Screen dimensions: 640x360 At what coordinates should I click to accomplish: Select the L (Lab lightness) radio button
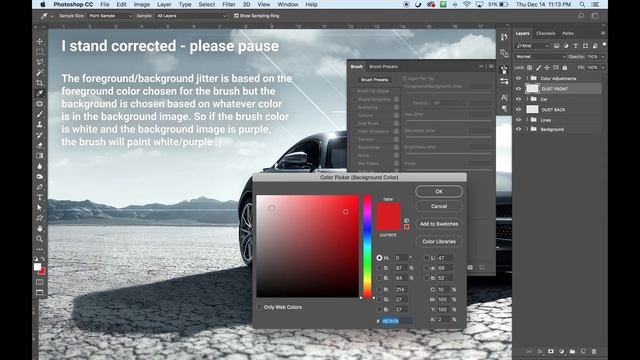coord(427,258)
